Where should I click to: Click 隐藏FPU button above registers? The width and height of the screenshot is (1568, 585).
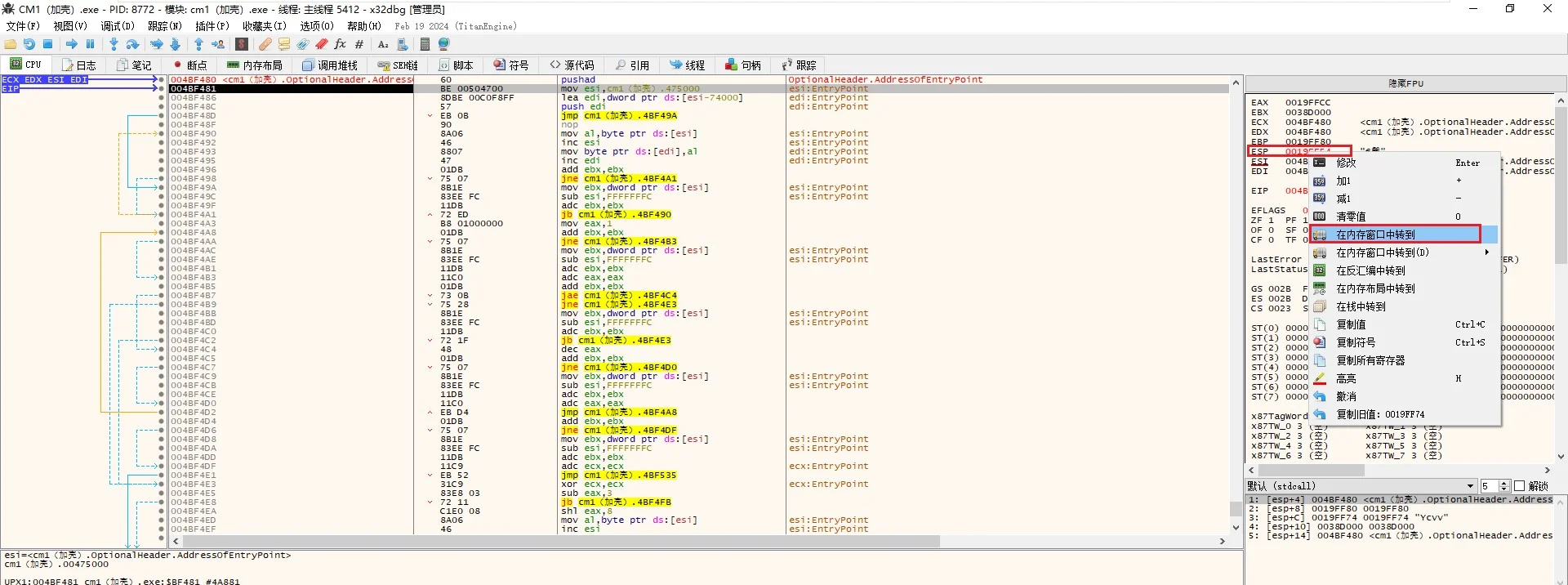1405,83
